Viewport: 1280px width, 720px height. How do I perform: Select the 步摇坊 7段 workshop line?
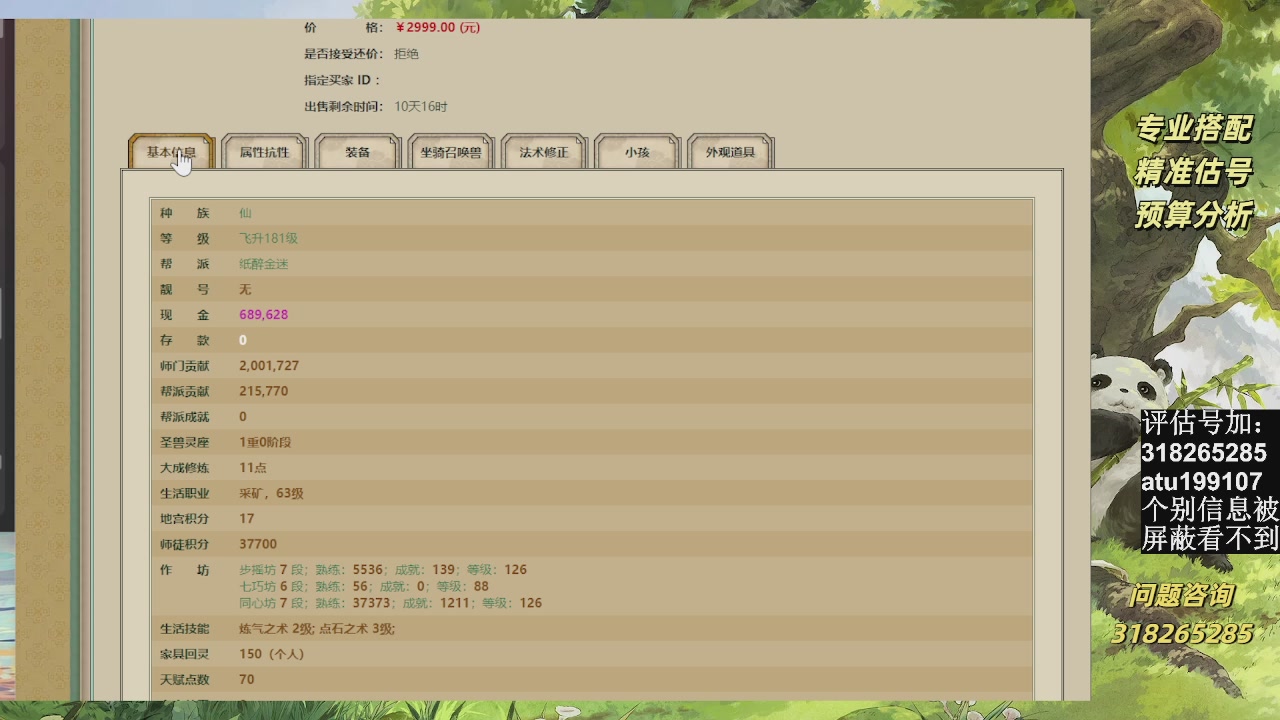tap(383, 570)
